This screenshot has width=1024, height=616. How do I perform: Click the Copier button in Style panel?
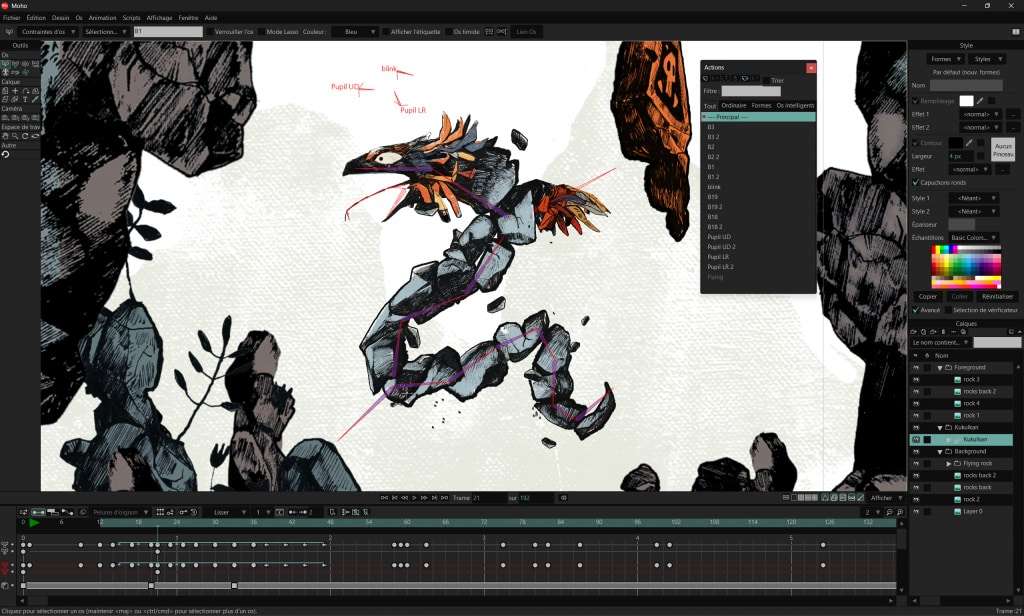point(927,296)
